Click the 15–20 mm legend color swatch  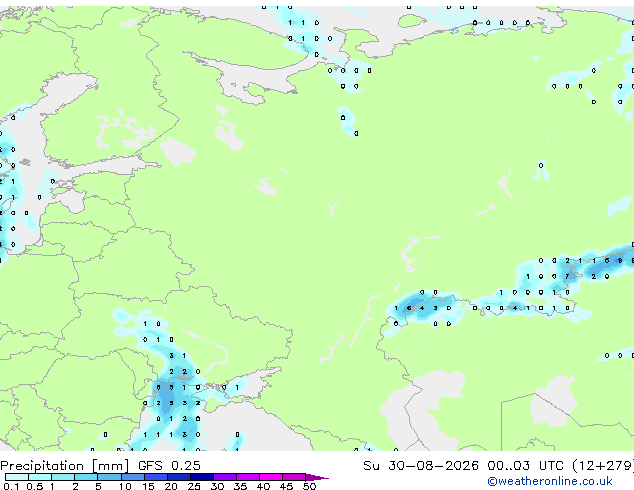point(155,477)
